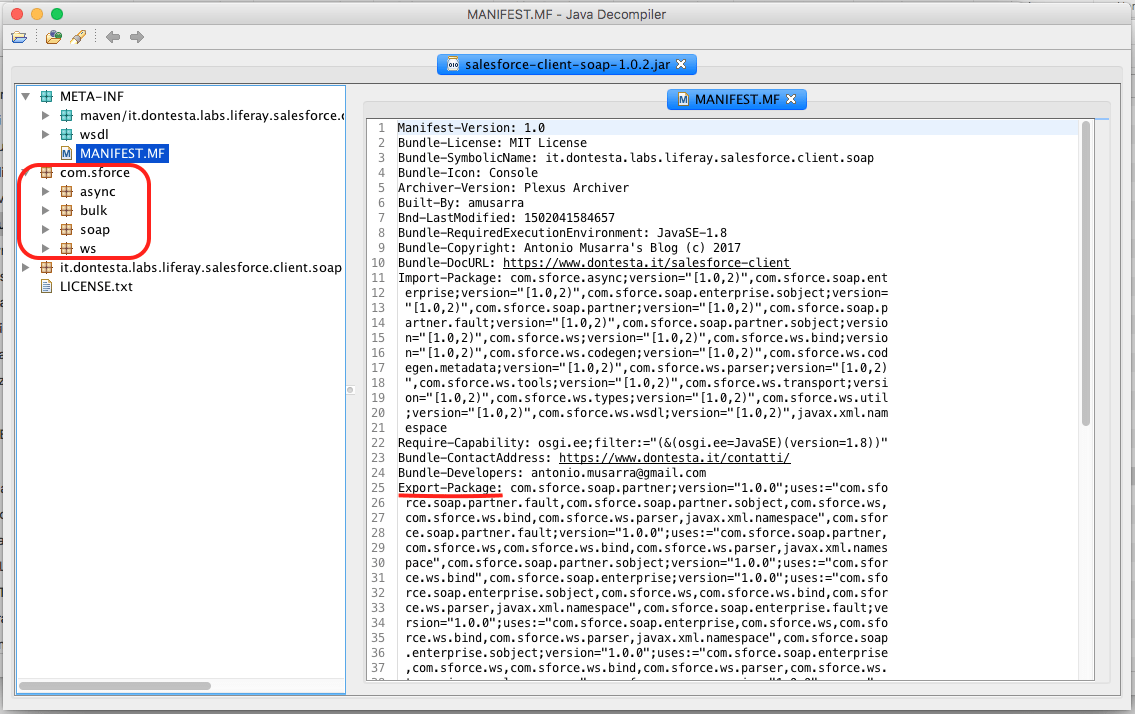Click the async package icon

click(67, 191)
